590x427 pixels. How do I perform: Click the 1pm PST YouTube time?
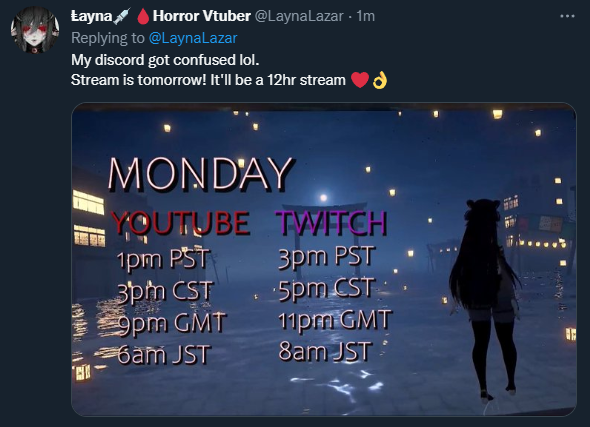pyautogui.click(x=163, y=259)
